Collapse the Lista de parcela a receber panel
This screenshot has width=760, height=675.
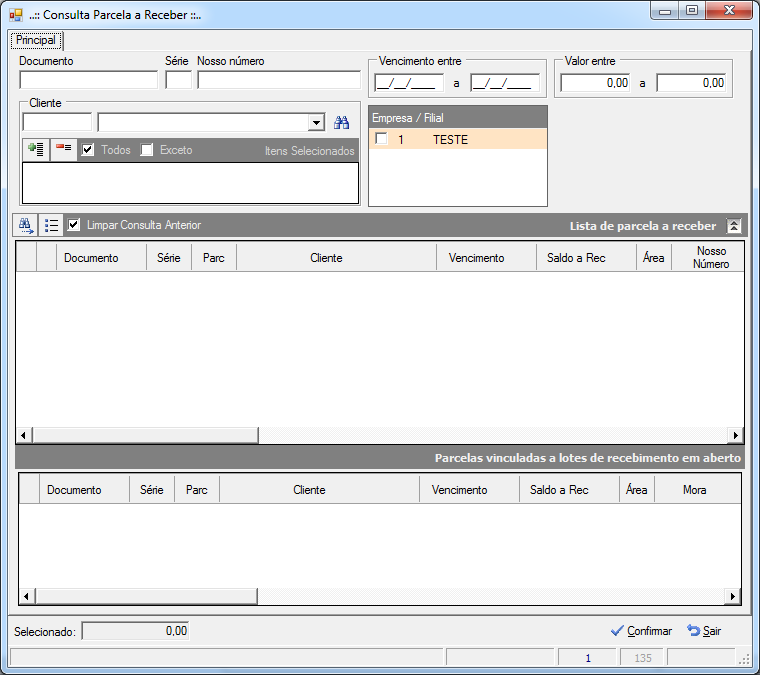[x=734, y=226]
